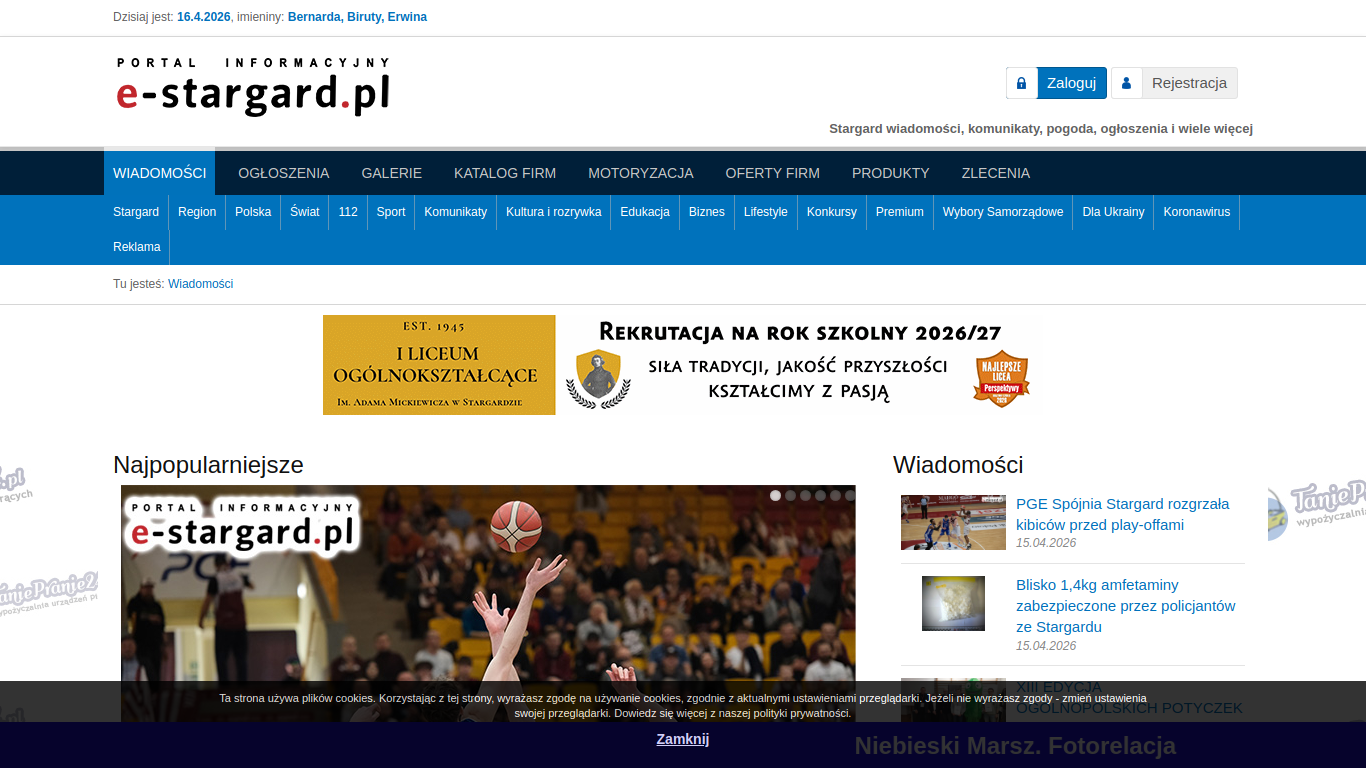Dismiss the cookie notice with Zamknij

pyautogui.click(x=683, y=739)
